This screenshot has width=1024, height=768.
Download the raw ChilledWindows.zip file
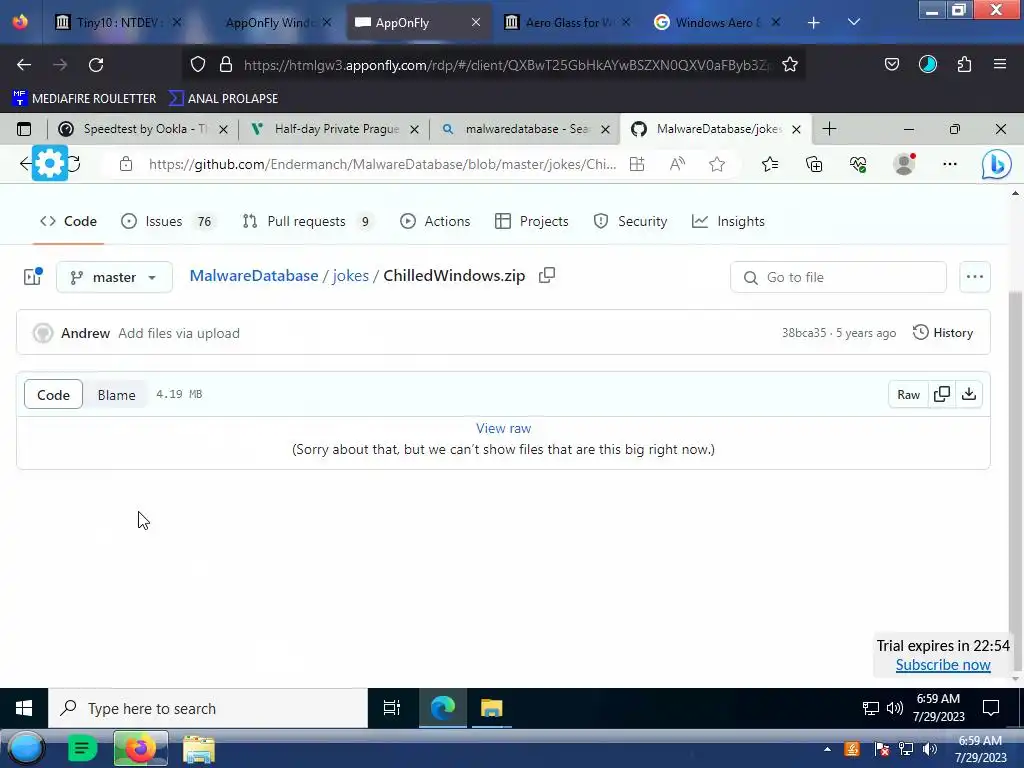tap(969, 394)
